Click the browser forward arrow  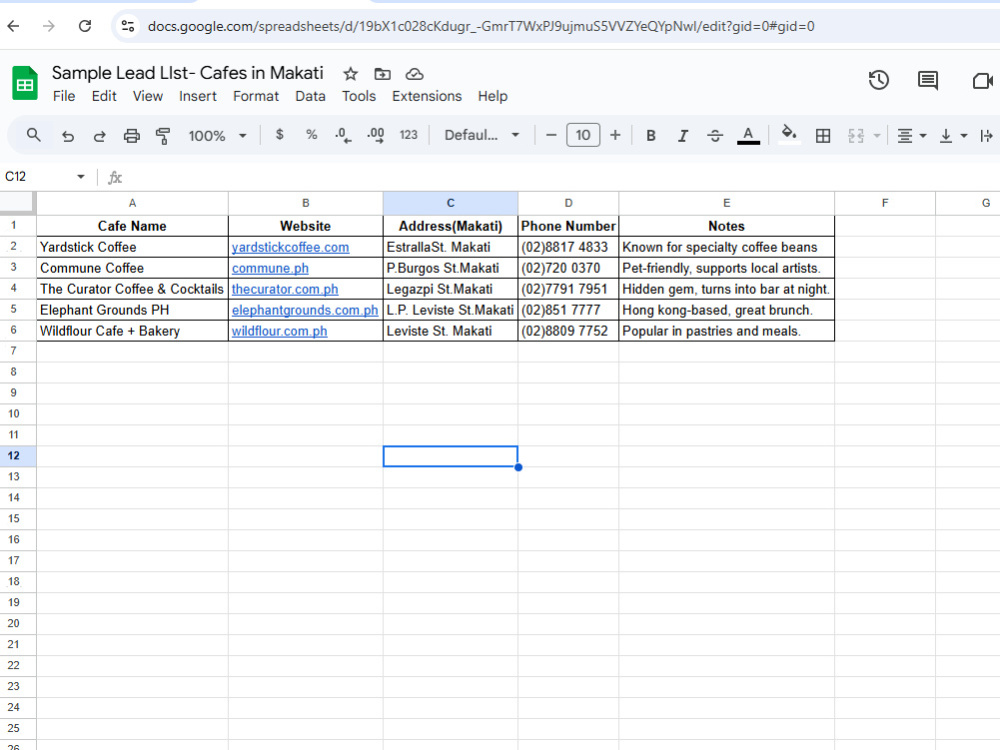click(x=48, y=26)
